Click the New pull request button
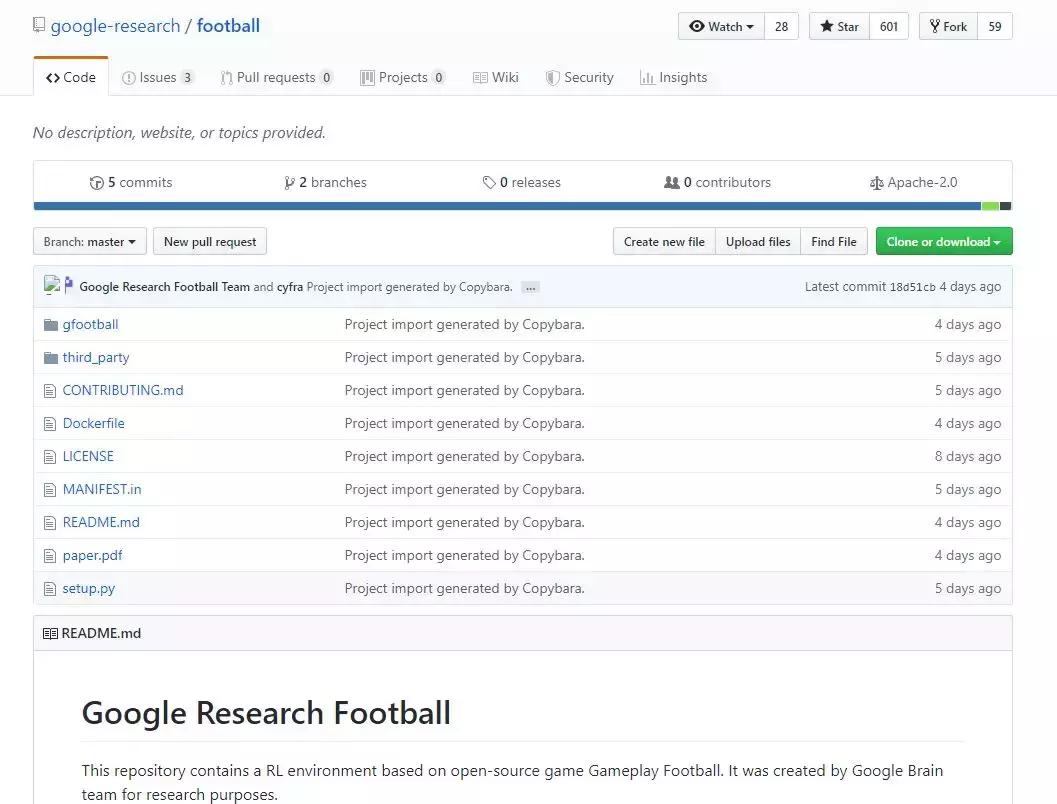 (x=209, y=241)
